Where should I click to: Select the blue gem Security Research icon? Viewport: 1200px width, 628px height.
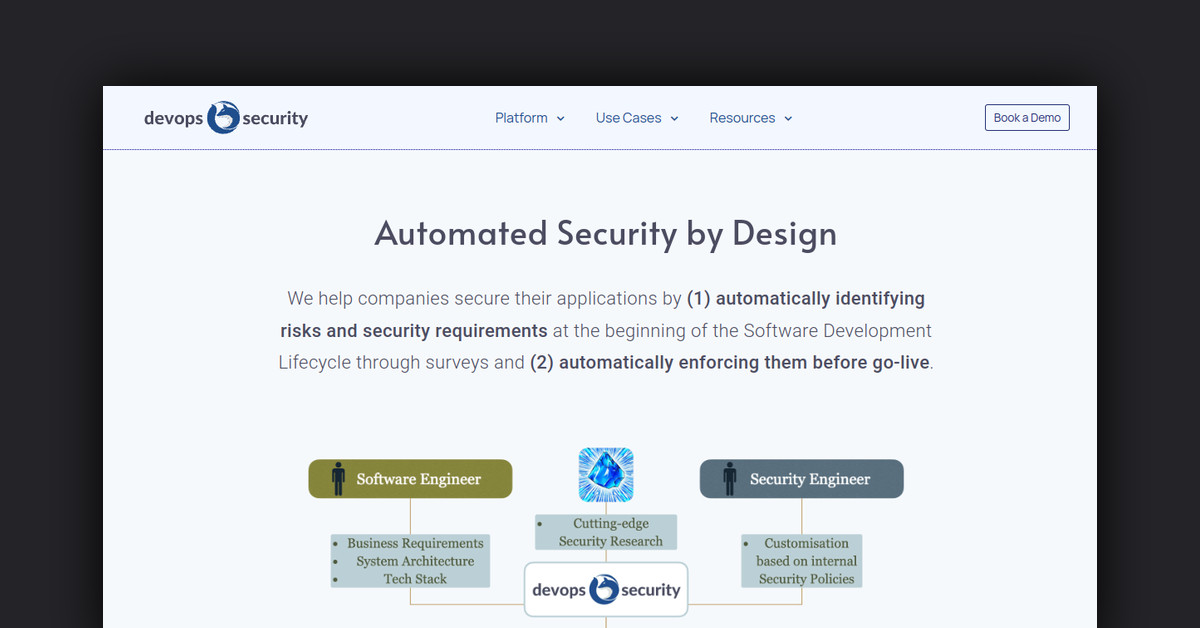tap(605, 474)
